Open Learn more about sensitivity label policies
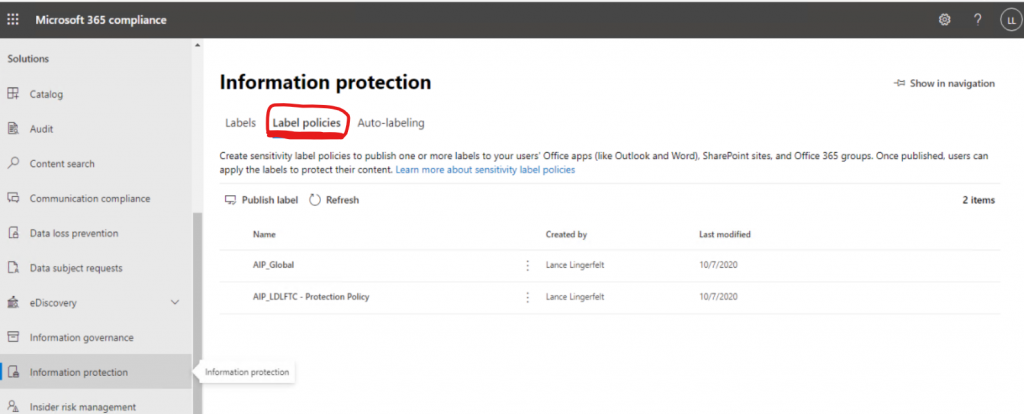This screenshot has width=1024, height=414. point(485,170)
